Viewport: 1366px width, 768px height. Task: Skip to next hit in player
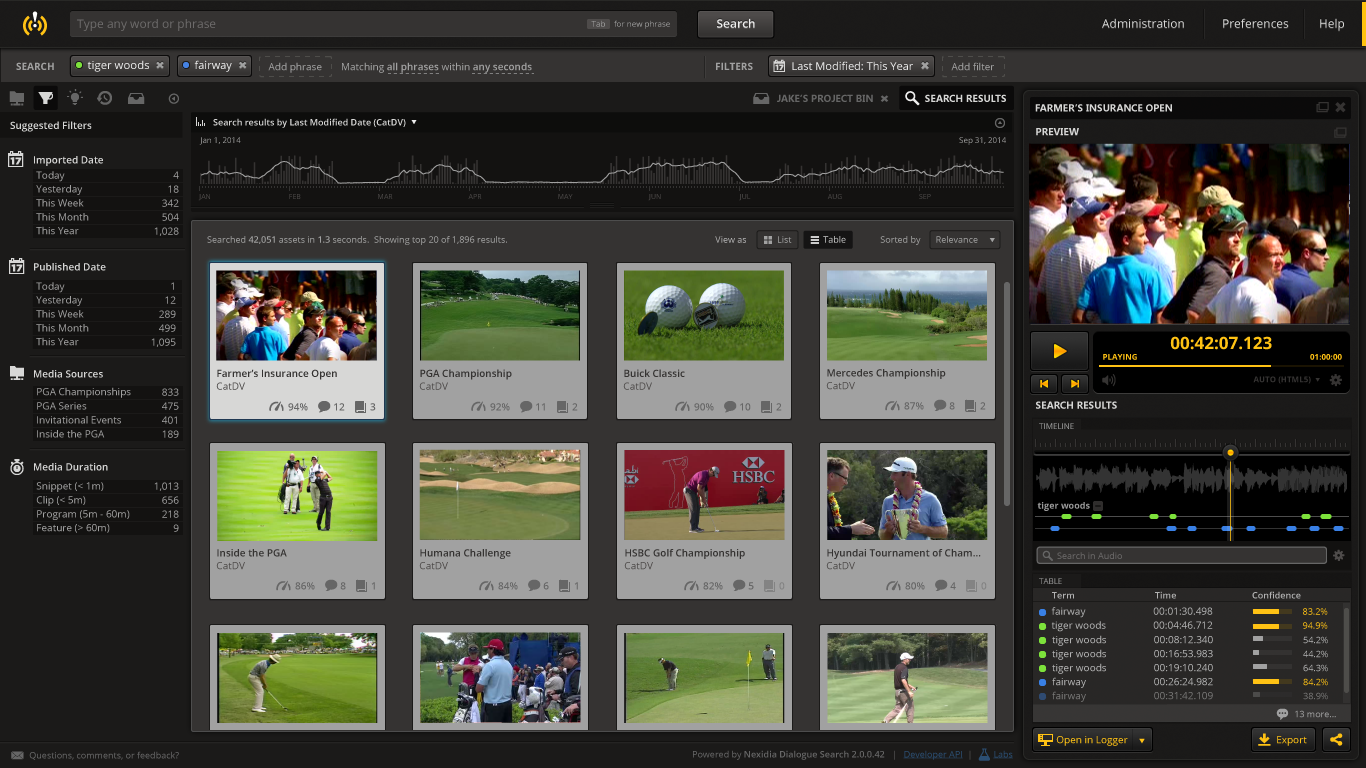point(1074,383)
